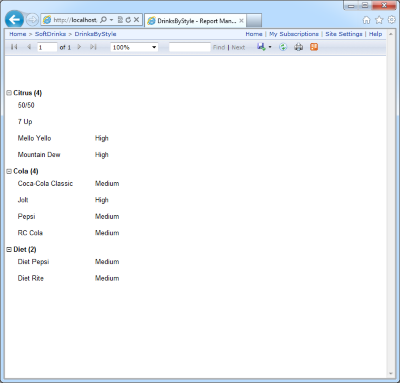Click the 'Mello Yello' row text

[x=34, y=138]
